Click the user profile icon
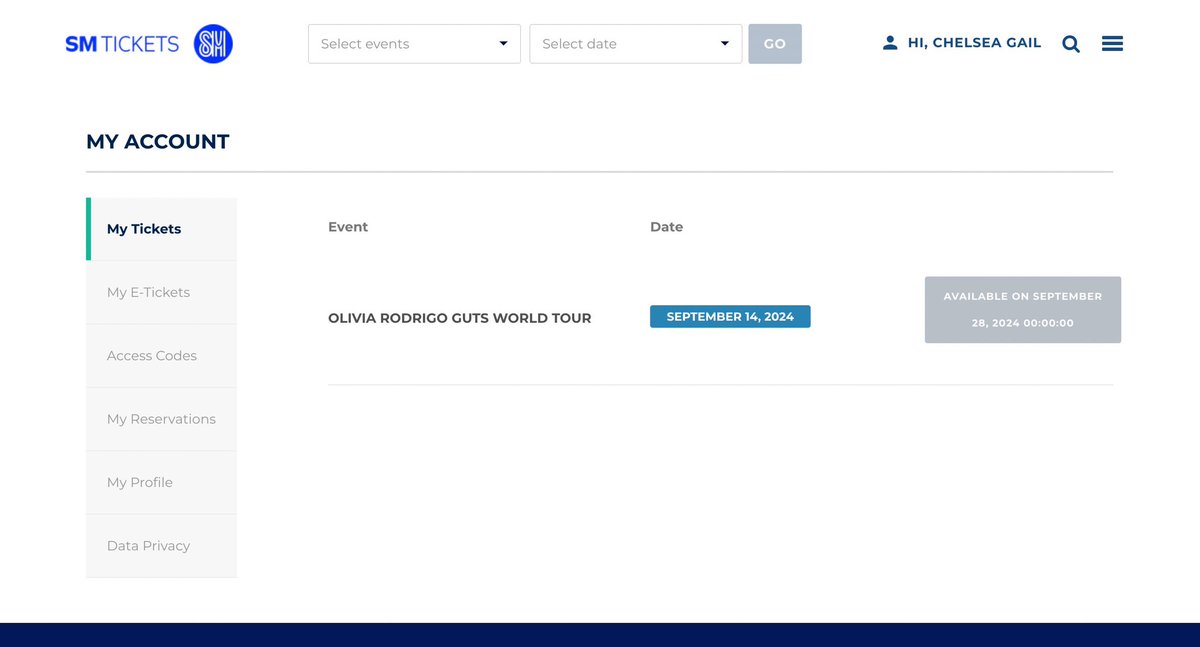 click(x=890, y=43)
